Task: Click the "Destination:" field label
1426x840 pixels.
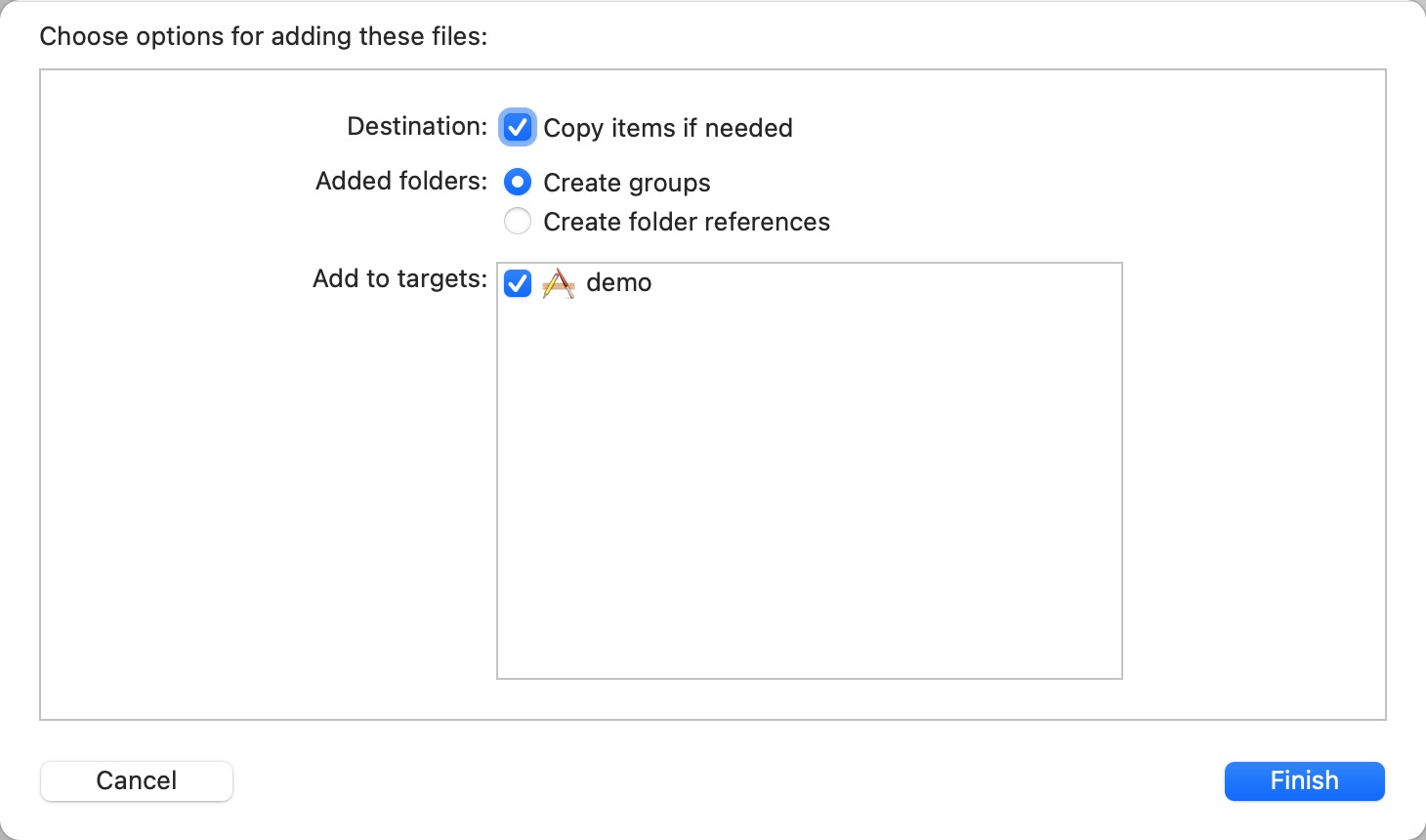Action: [x=417, y=126]
